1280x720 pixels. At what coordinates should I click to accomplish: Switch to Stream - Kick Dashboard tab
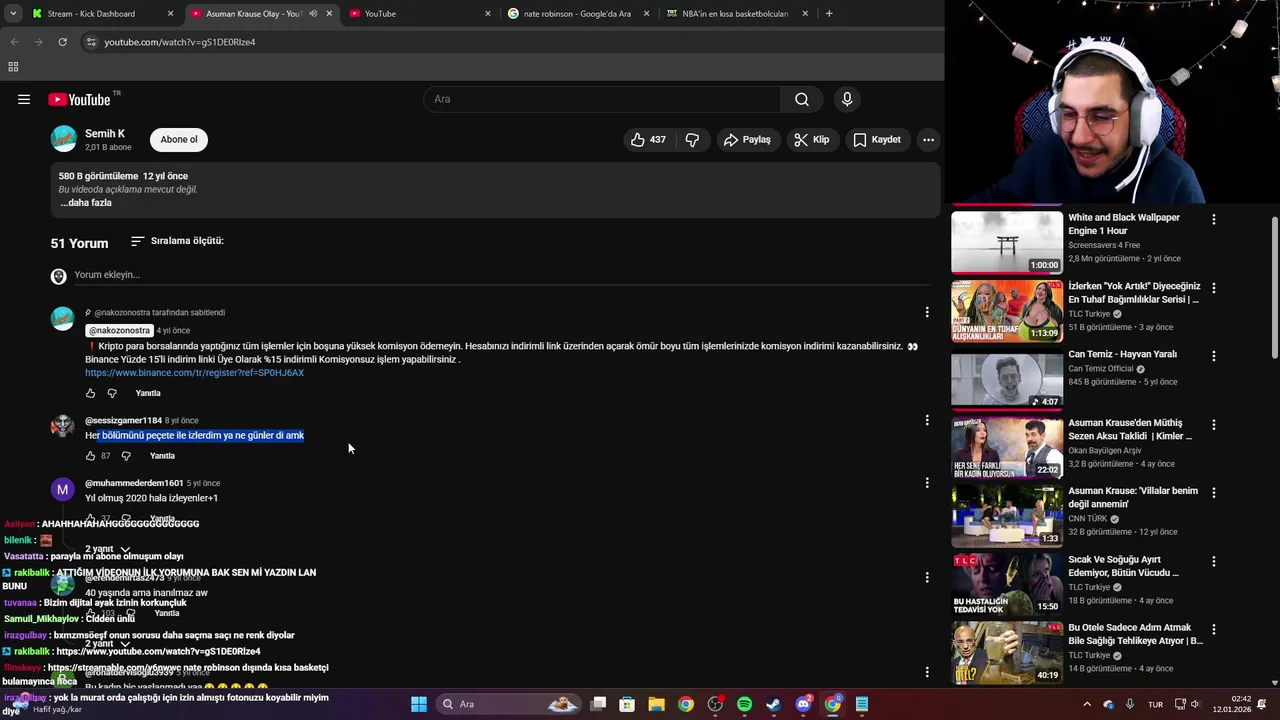[102, 14]
